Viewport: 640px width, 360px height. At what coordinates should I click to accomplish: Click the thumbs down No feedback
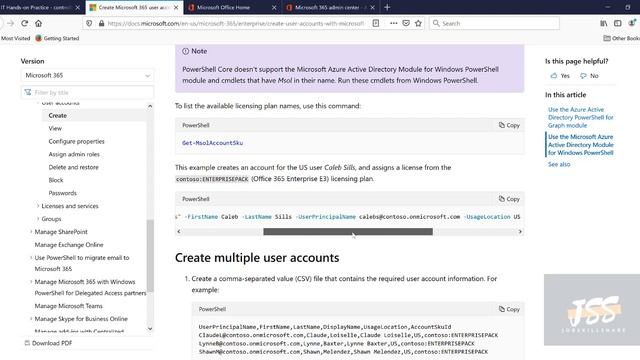coord(589,76)
